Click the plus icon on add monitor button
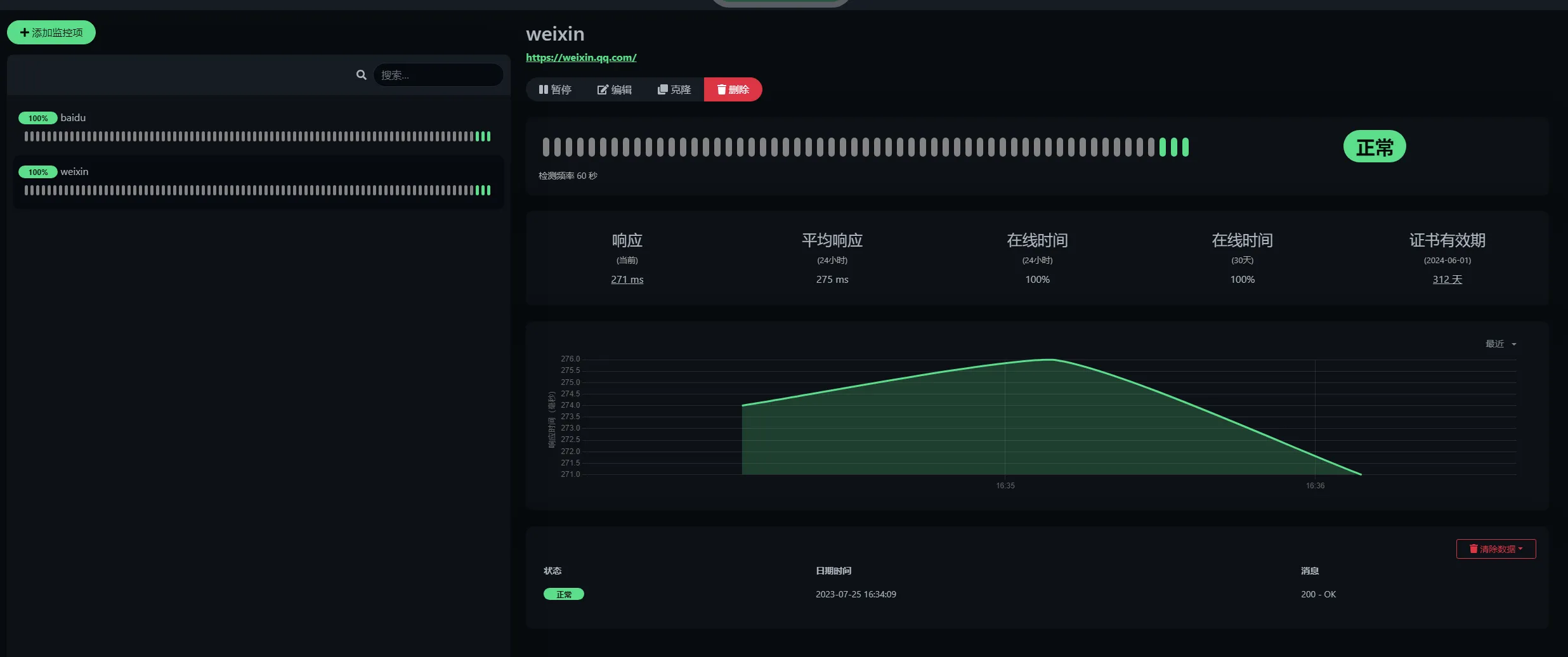Viewport: 1568px width, 657px height. coord(24,32)
